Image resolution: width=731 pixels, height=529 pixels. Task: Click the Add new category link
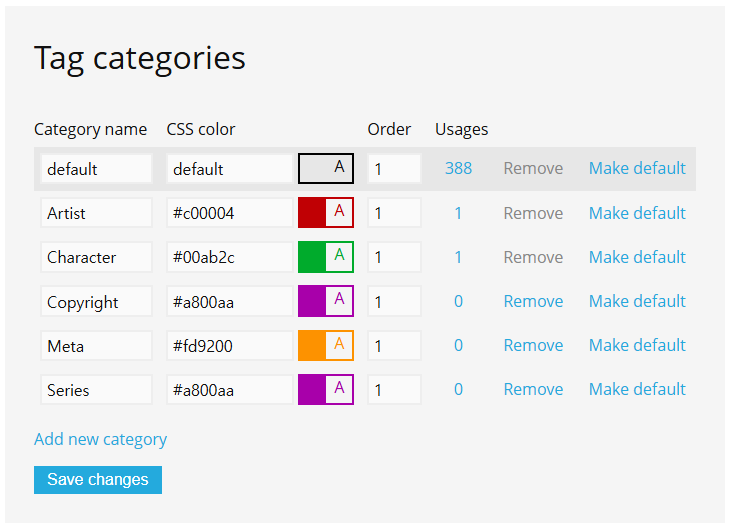pyautogui.click(x=100, y=440)
